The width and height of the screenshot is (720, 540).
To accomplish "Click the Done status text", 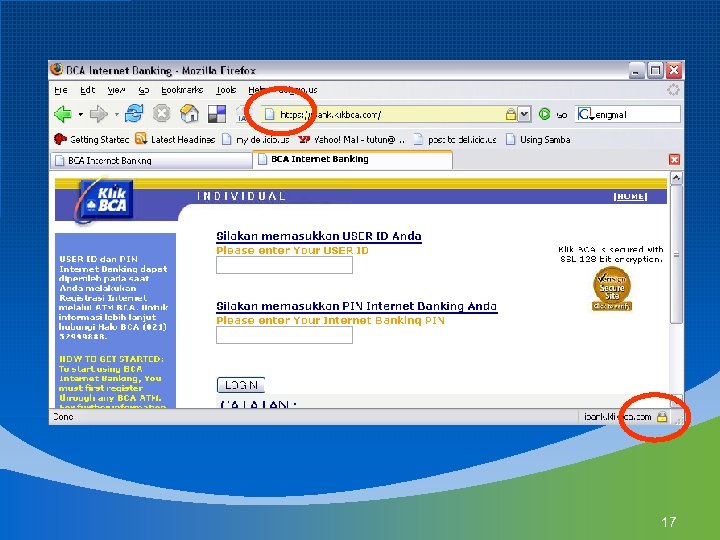I will click(63, 417).
